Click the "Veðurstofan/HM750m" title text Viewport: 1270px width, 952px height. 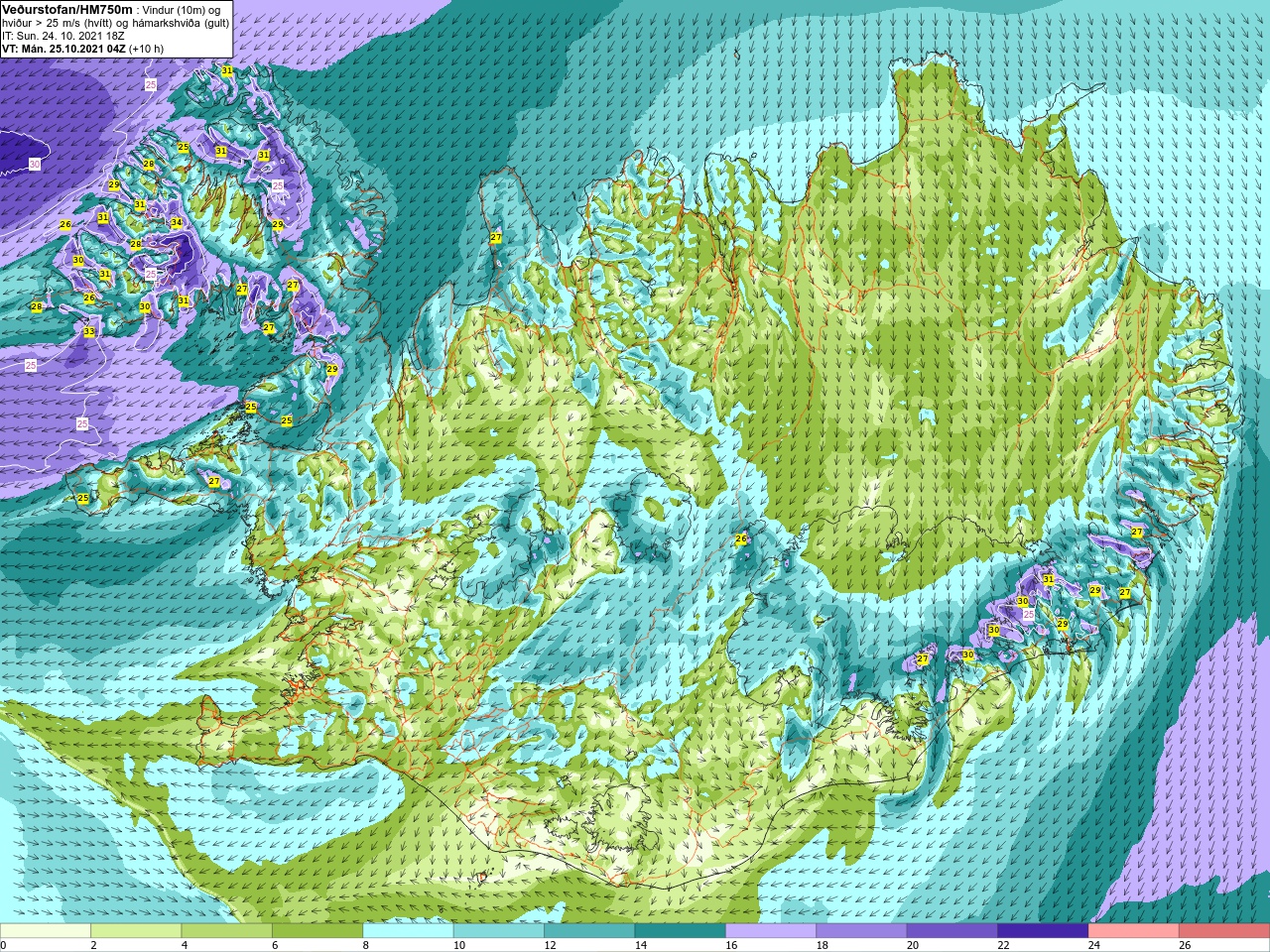(67, 9)
